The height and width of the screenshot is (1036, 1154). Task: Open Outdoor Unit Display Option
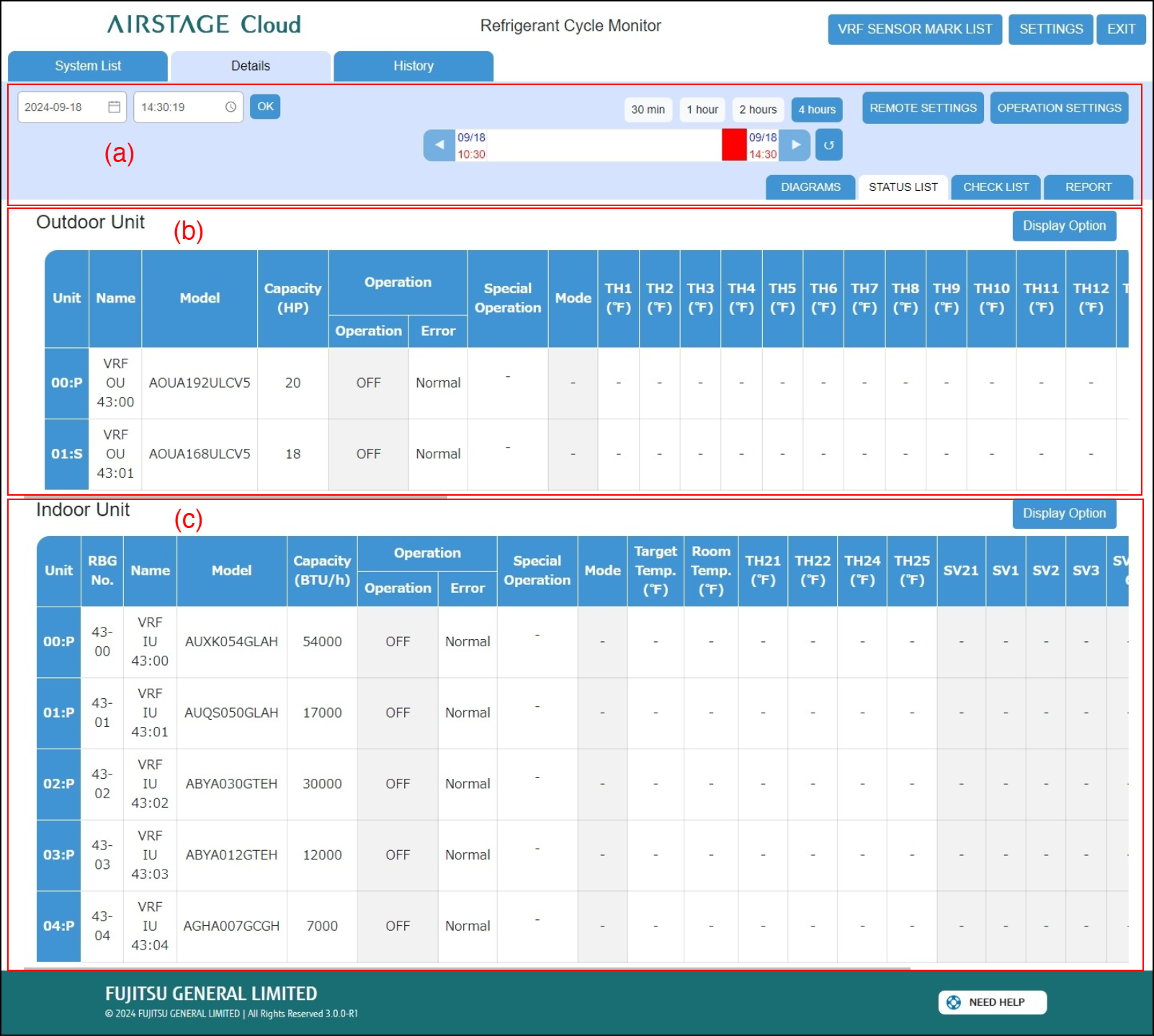(1063, 226)
